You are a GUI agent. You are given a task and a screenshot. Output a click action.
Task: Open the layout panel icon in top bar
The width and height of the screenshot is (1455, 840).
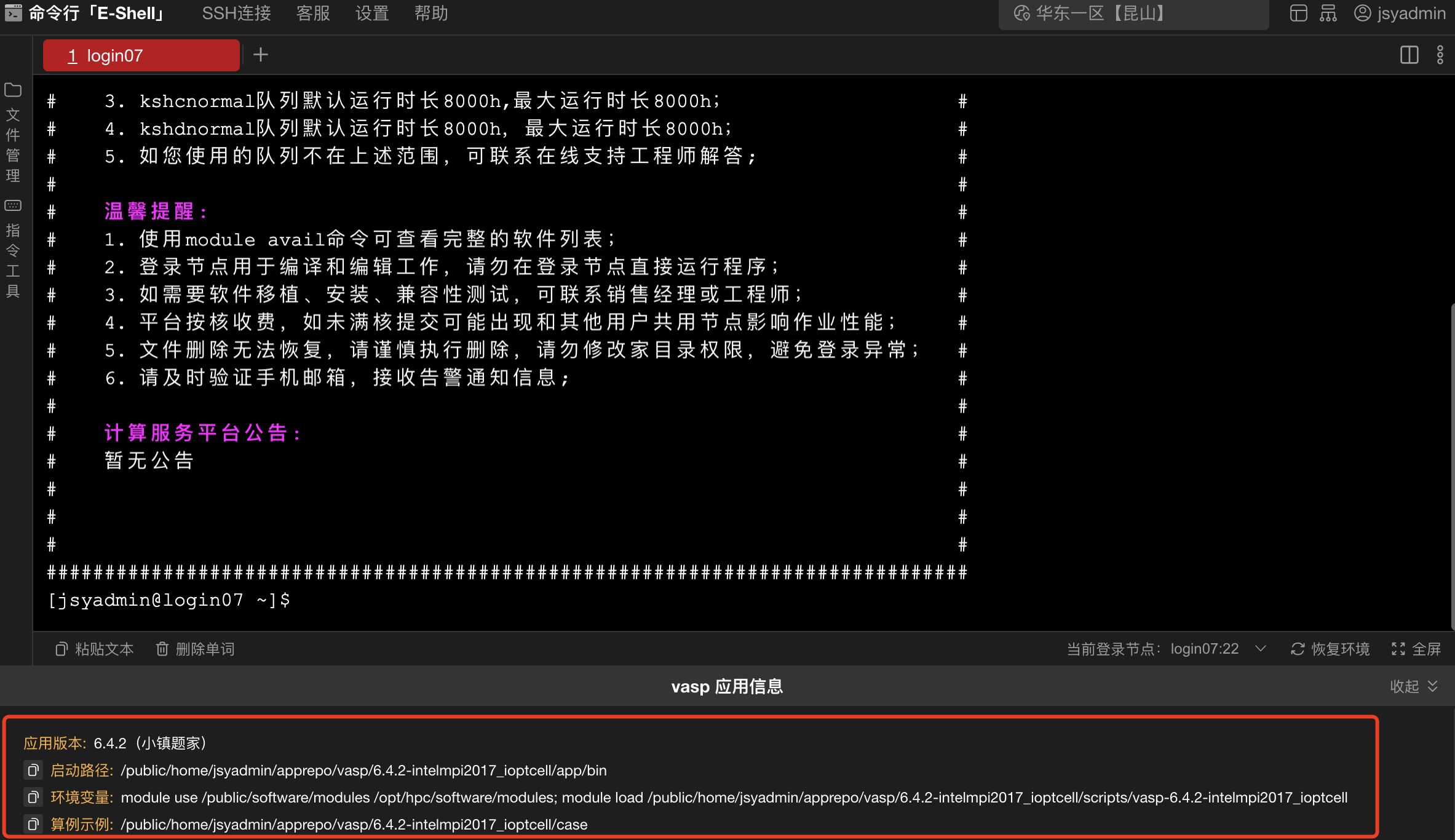click(x=1298, y=13)
